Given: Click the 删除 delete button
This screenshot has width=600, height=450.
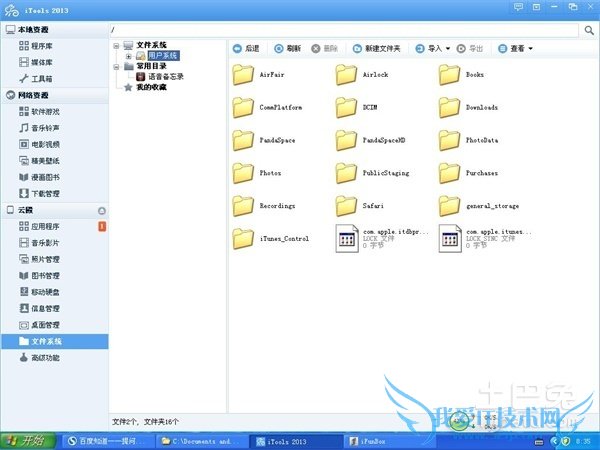Looking at the screenshot, I should point(324,49).
